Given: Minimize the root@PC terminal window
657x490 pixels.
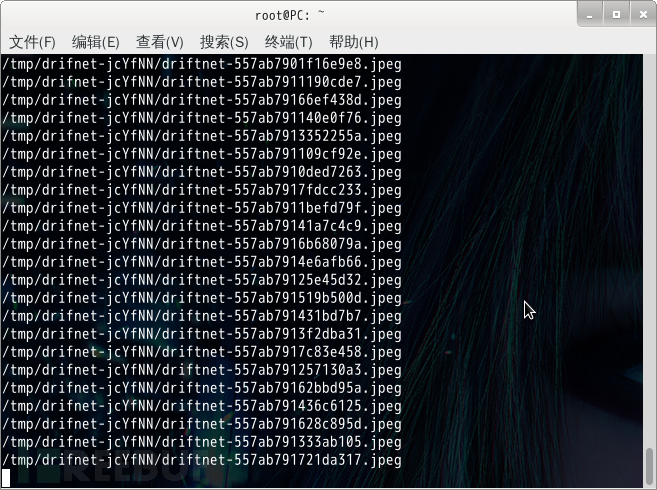Looking at the screenshot, I should tap(590, 14).
